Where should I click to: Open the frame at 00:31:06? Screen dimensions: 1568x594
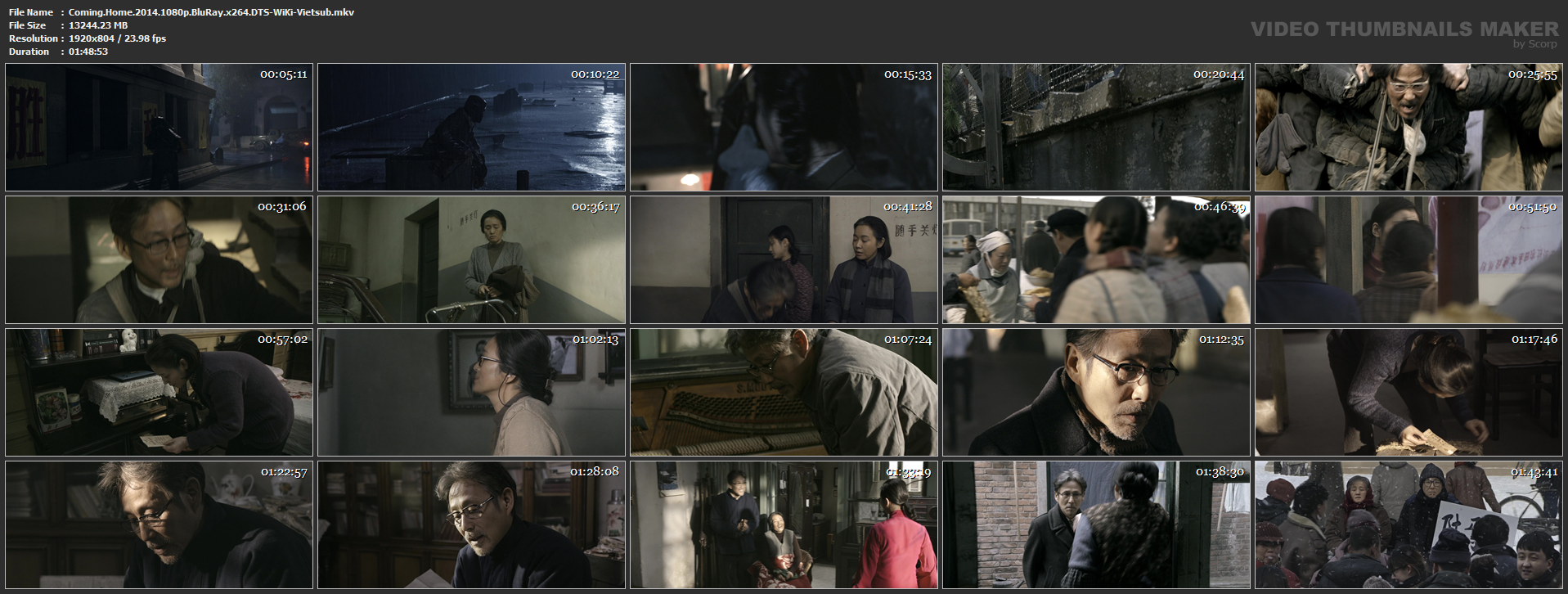pyautogui.click(x=159, y=259)
